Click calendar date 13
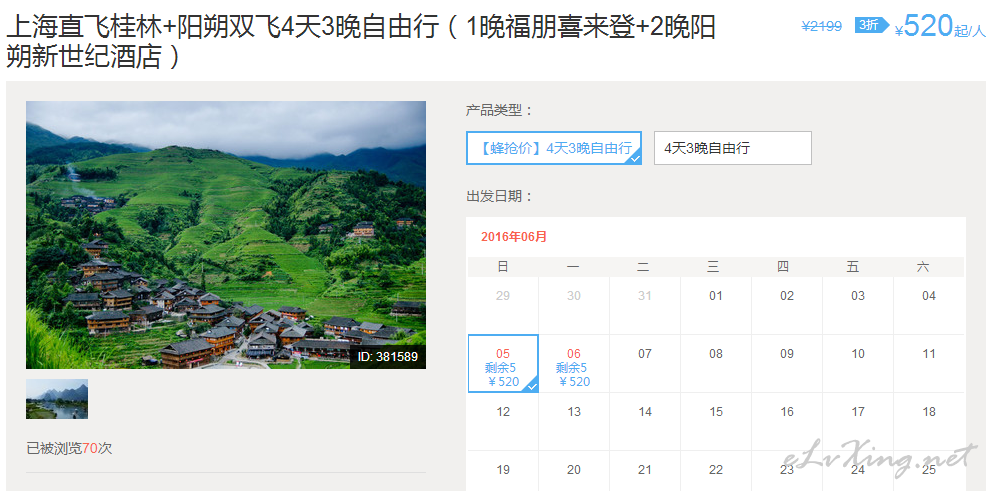 tap(573, 422)
